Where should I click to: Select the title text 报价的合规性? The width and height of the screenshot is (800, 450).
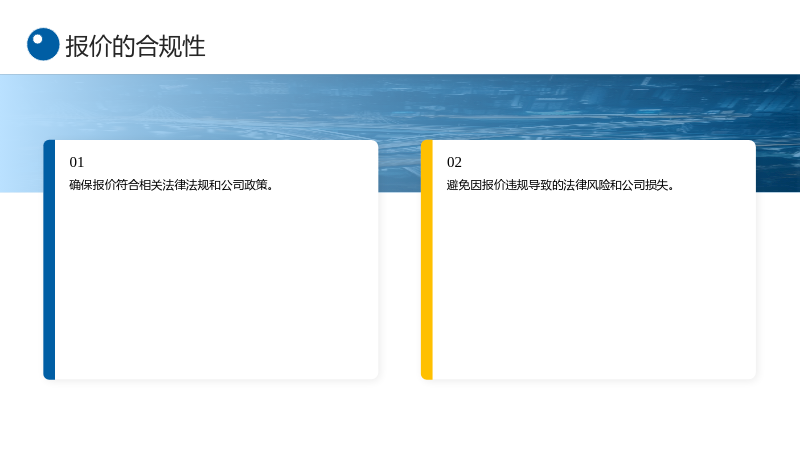135,46
